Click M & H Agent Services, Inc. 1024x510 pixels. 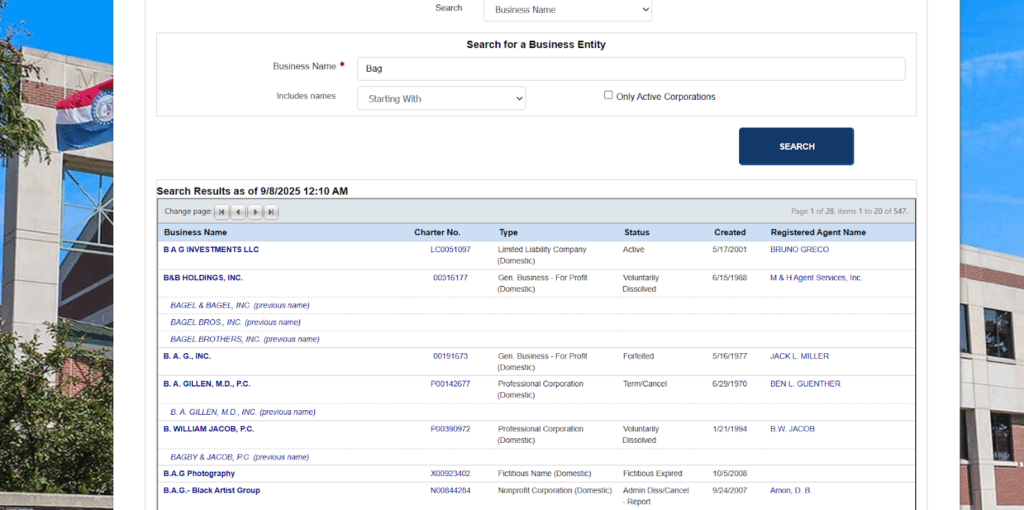[815, 278]
